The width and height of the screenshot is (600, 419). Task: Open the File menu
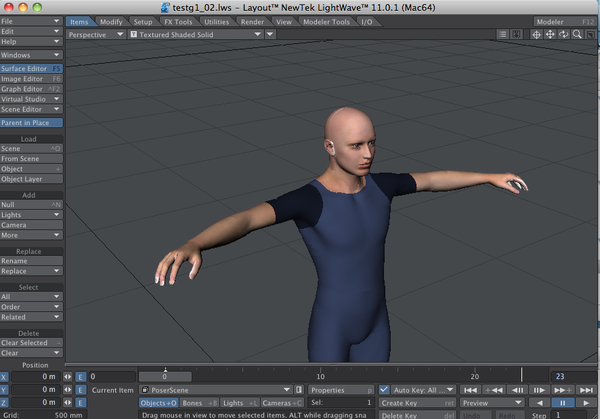tap(31, 21)
